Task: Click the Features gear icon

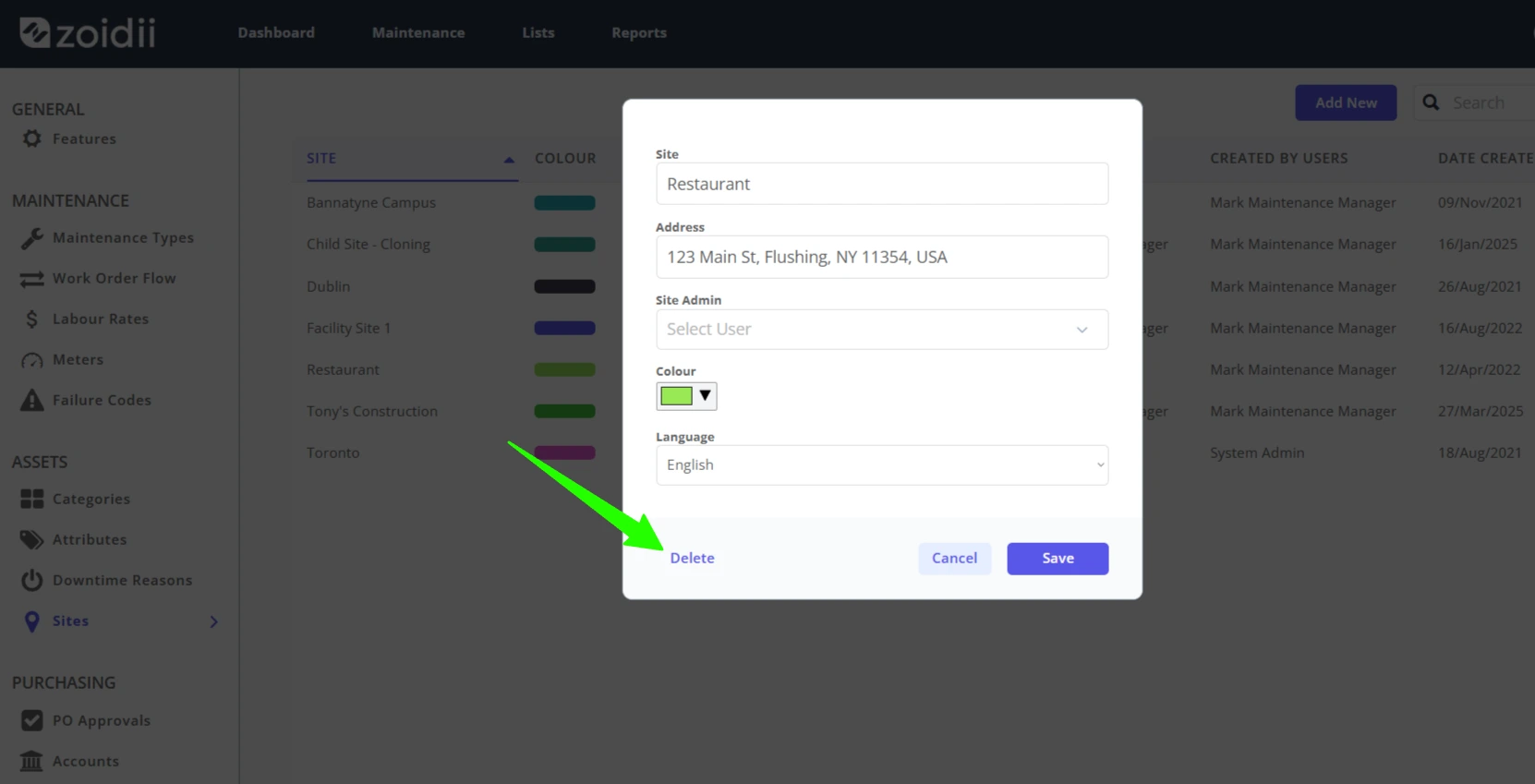Action: [32, 139]
